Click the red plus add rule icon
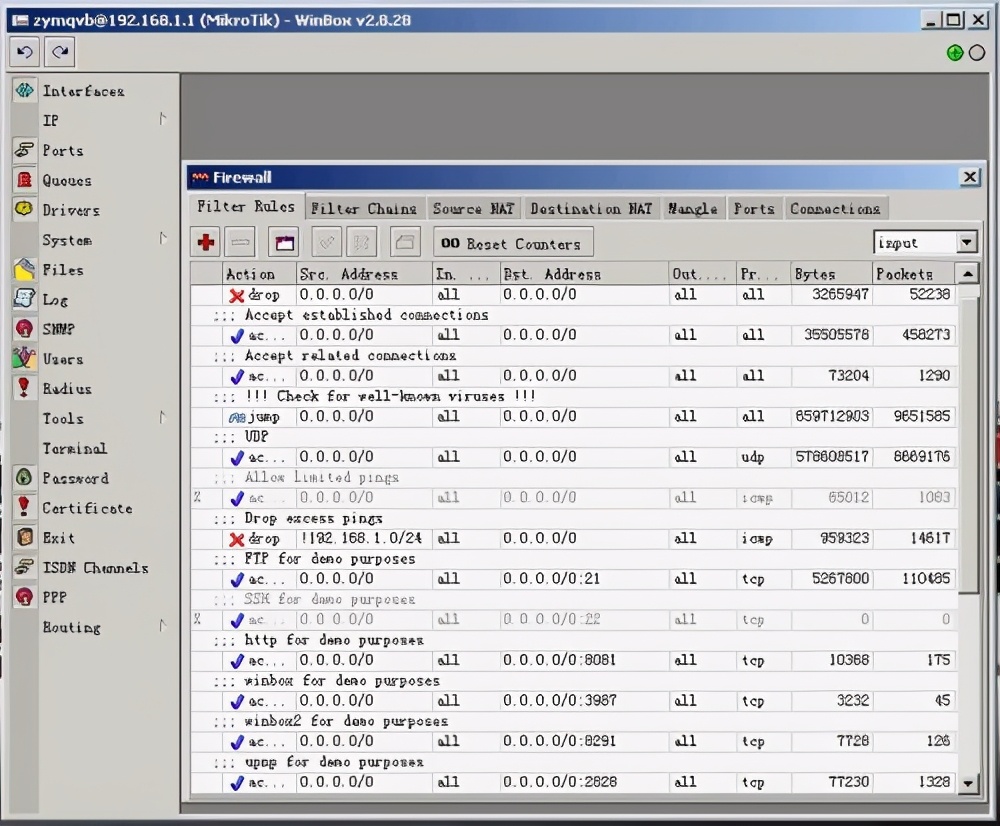The width and height of the screenshot is (1000, 826). (207, 242)
